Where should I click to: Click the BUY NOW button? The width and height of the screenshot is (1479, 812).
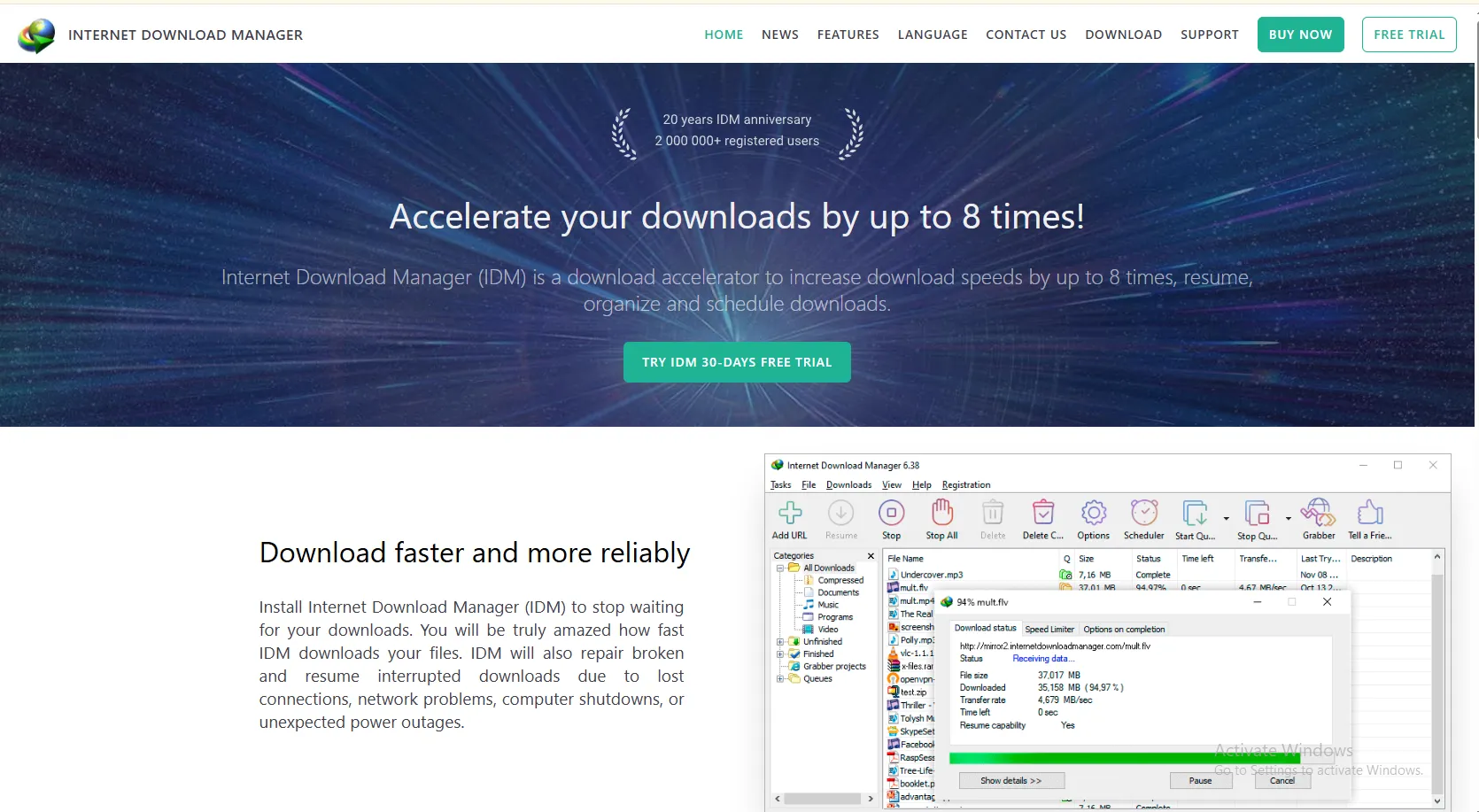pyautogui.click(x=1300, y=35)
